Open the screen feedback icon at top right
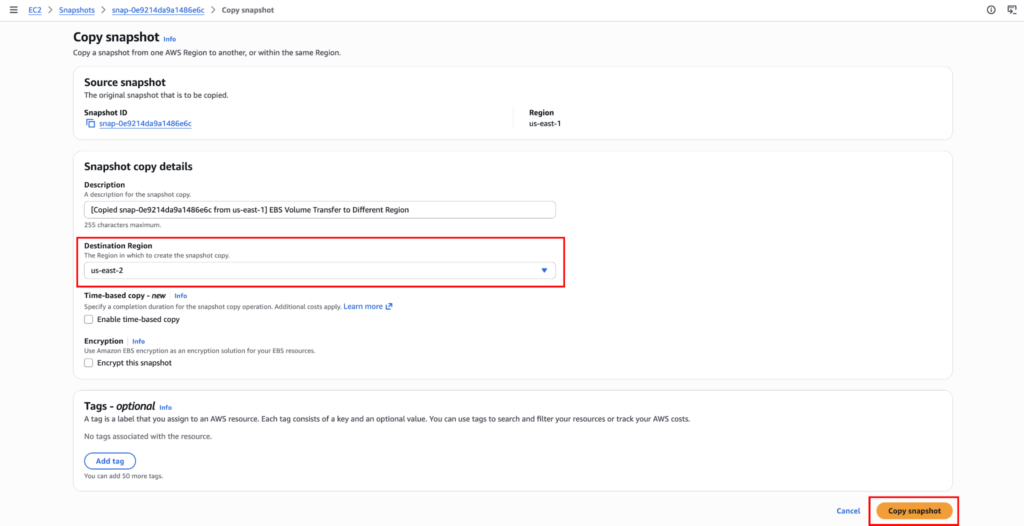This screenshot has height=526, width=1024. pos(1010,10)
